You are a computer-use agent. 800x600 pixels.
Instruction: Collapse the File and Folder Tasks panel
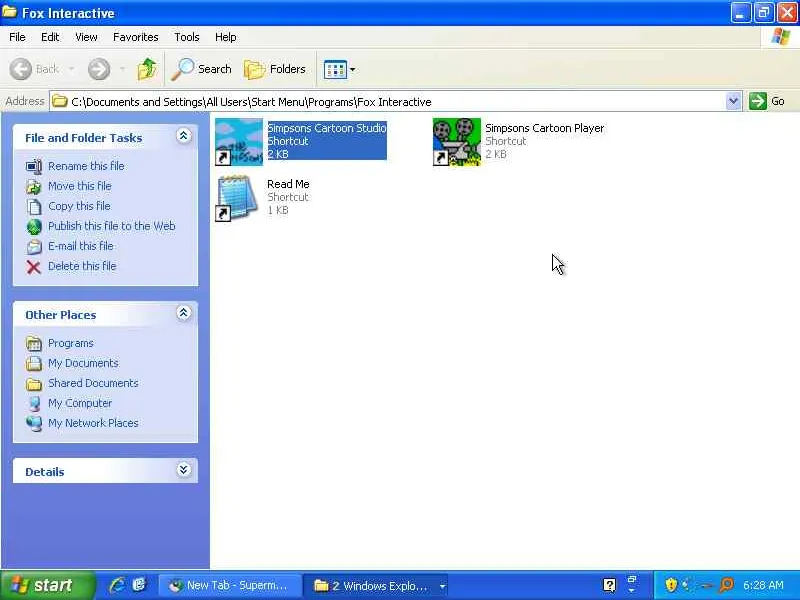coord(183,136)
